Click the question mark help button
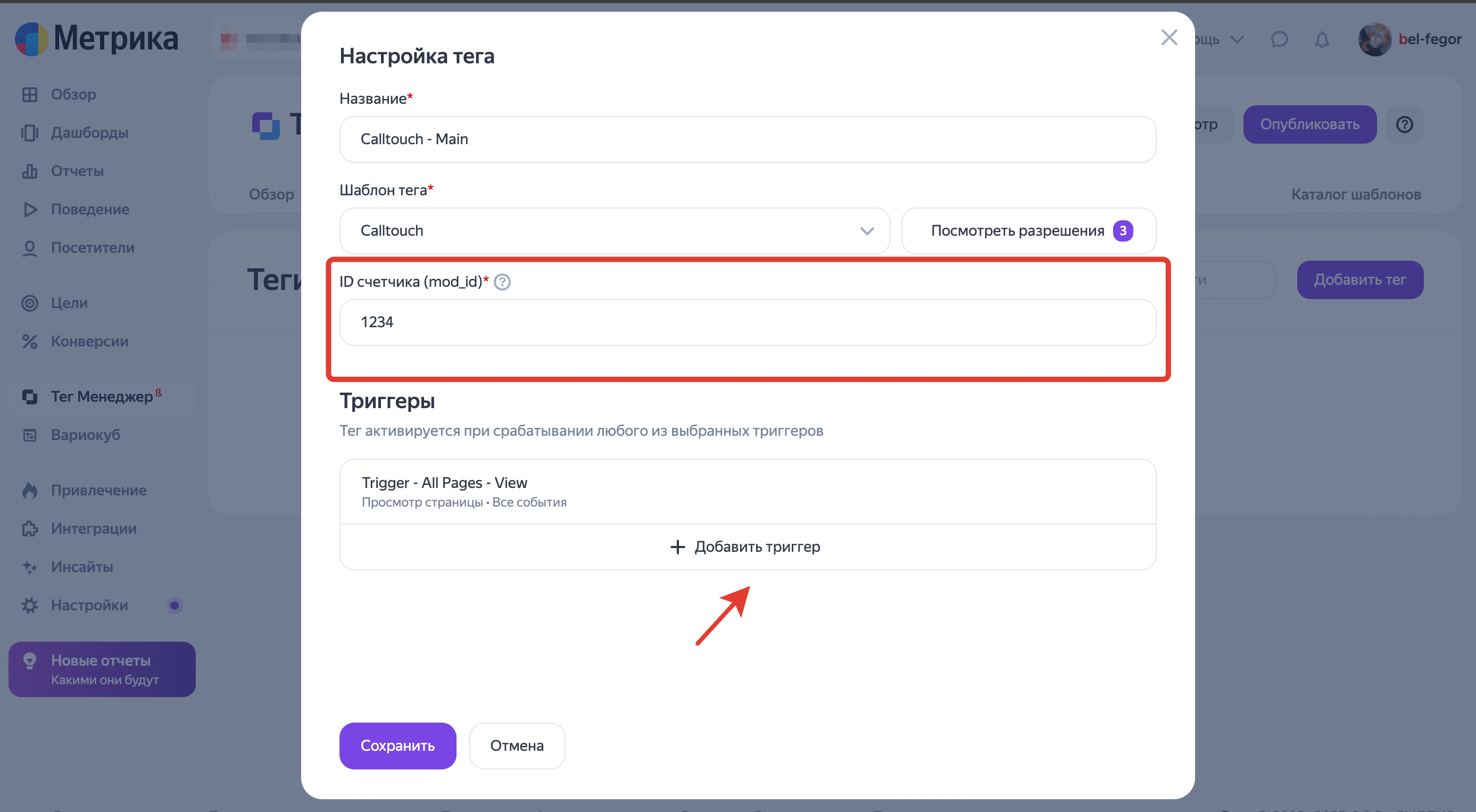 point(1404,125)
